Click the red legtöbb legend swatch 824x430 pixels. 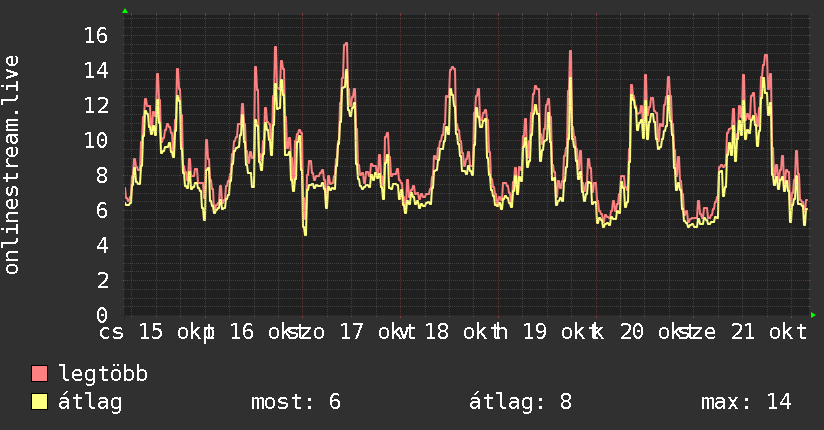39,374
